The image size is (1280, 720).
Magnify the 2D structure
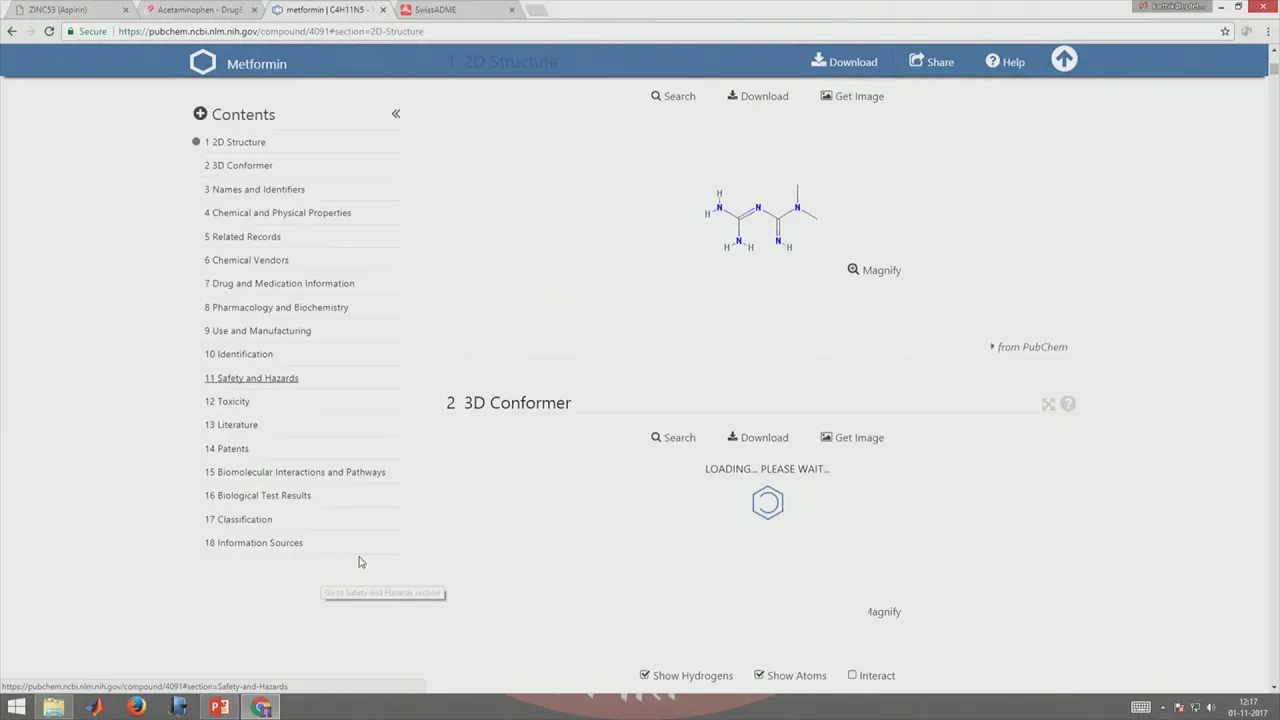pyautogui.click(x=874, y=270)
